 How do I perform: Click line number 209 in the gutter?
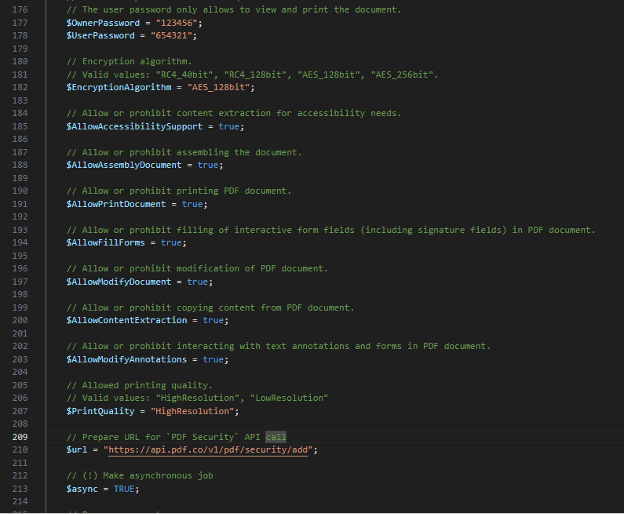point(20,437)
